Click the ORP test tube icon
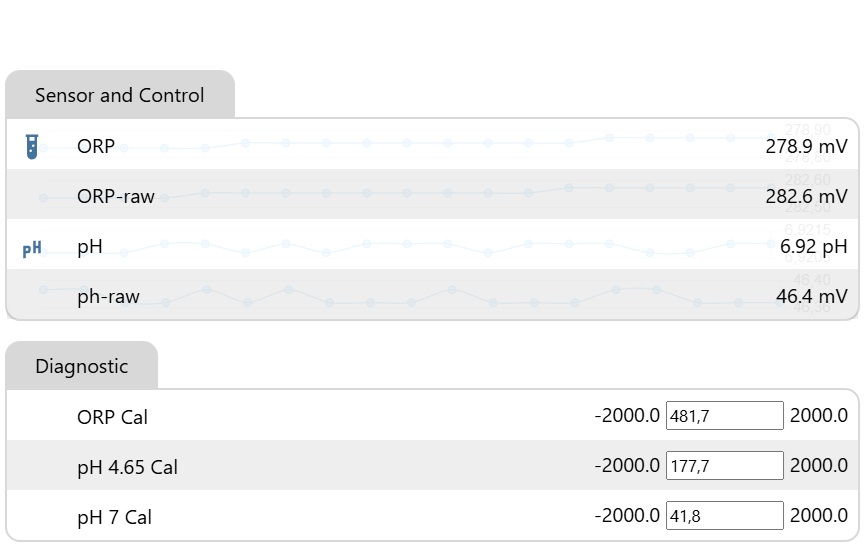 (x=32, y=147)
